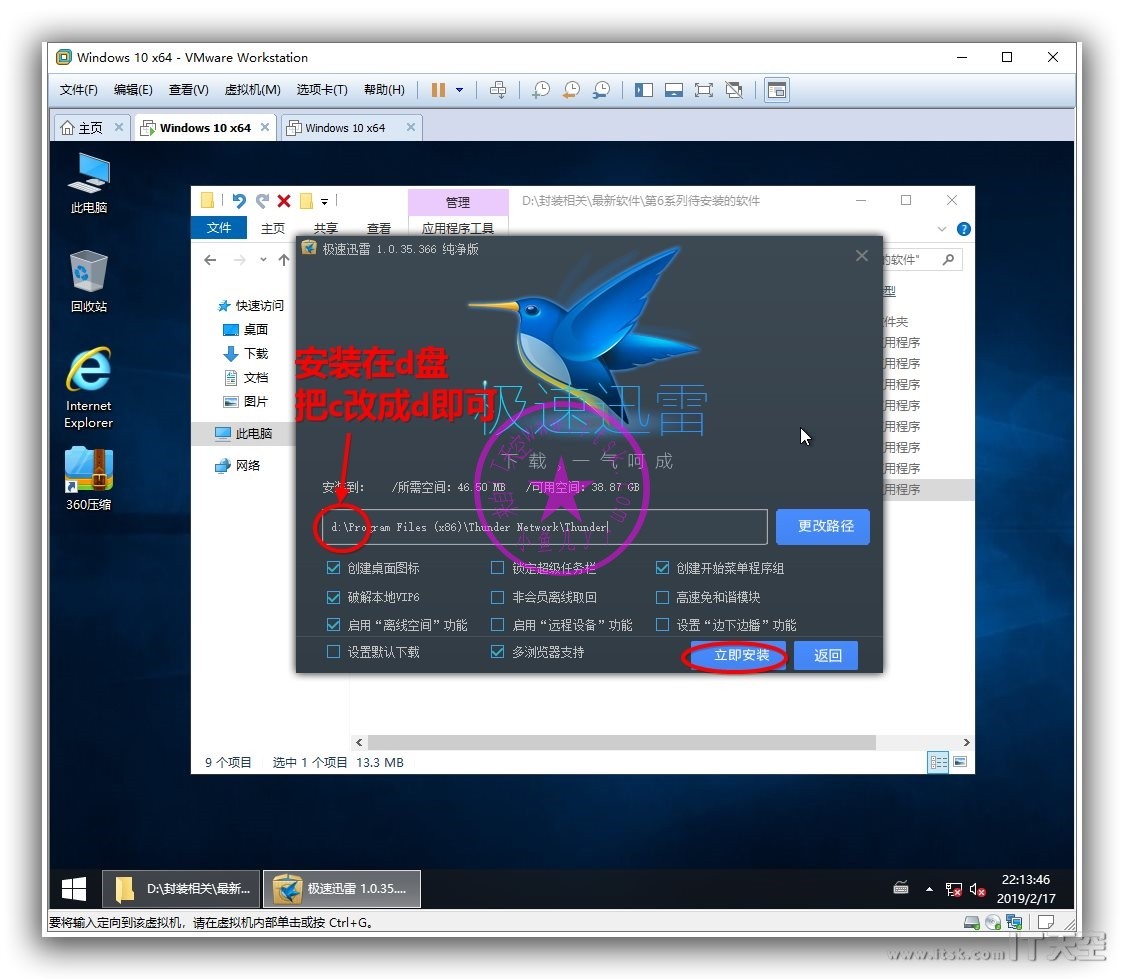Click Explorer up-one-level arrow
This screenshot has height=979, width=1124.
coord(284,259)
